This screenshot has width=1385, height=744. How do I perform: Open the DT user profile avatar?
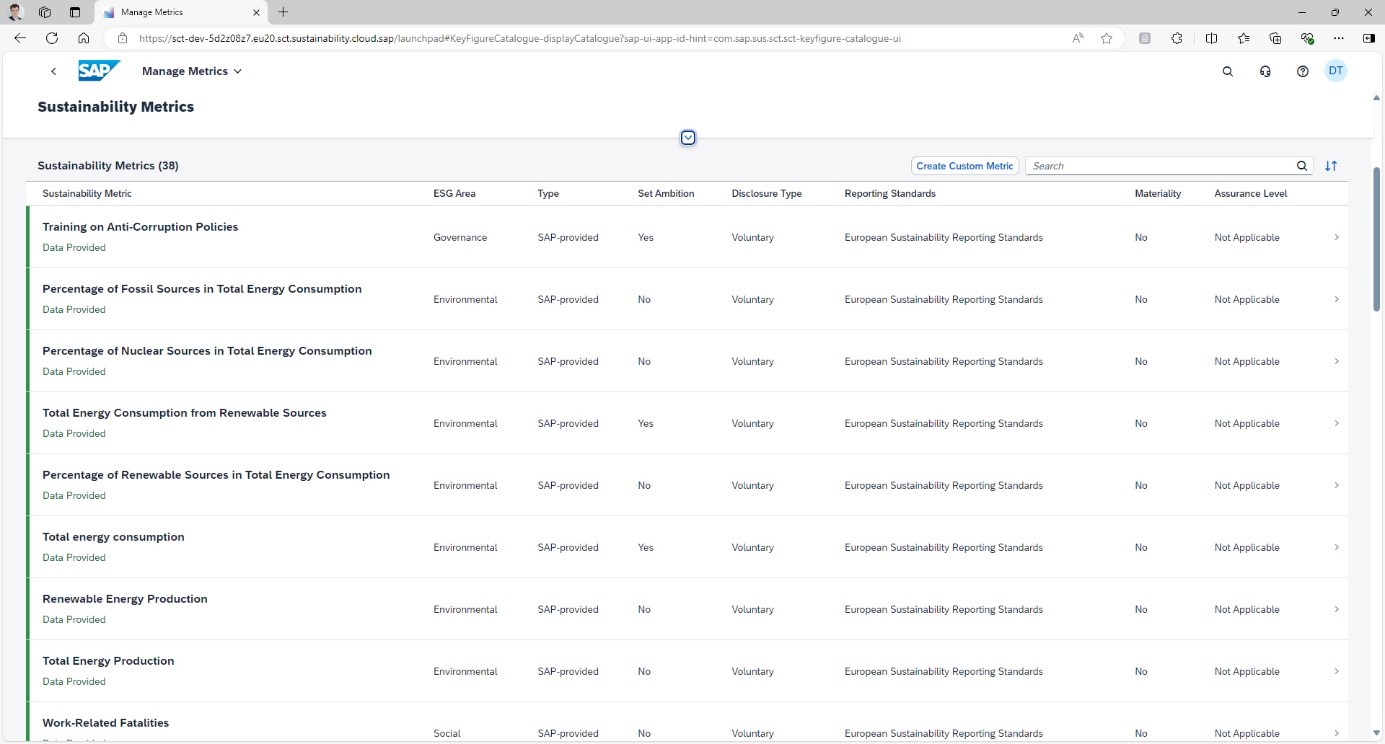tap(1336, 71)
